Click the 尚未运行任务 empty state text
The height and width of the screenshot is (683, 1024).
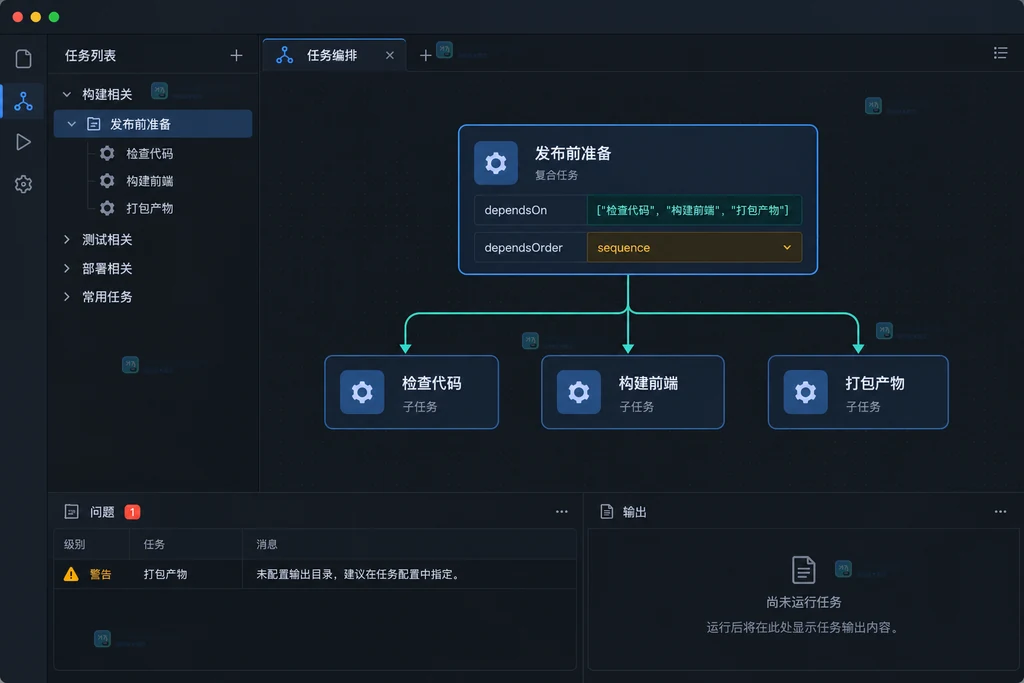[x=803, y=602]
